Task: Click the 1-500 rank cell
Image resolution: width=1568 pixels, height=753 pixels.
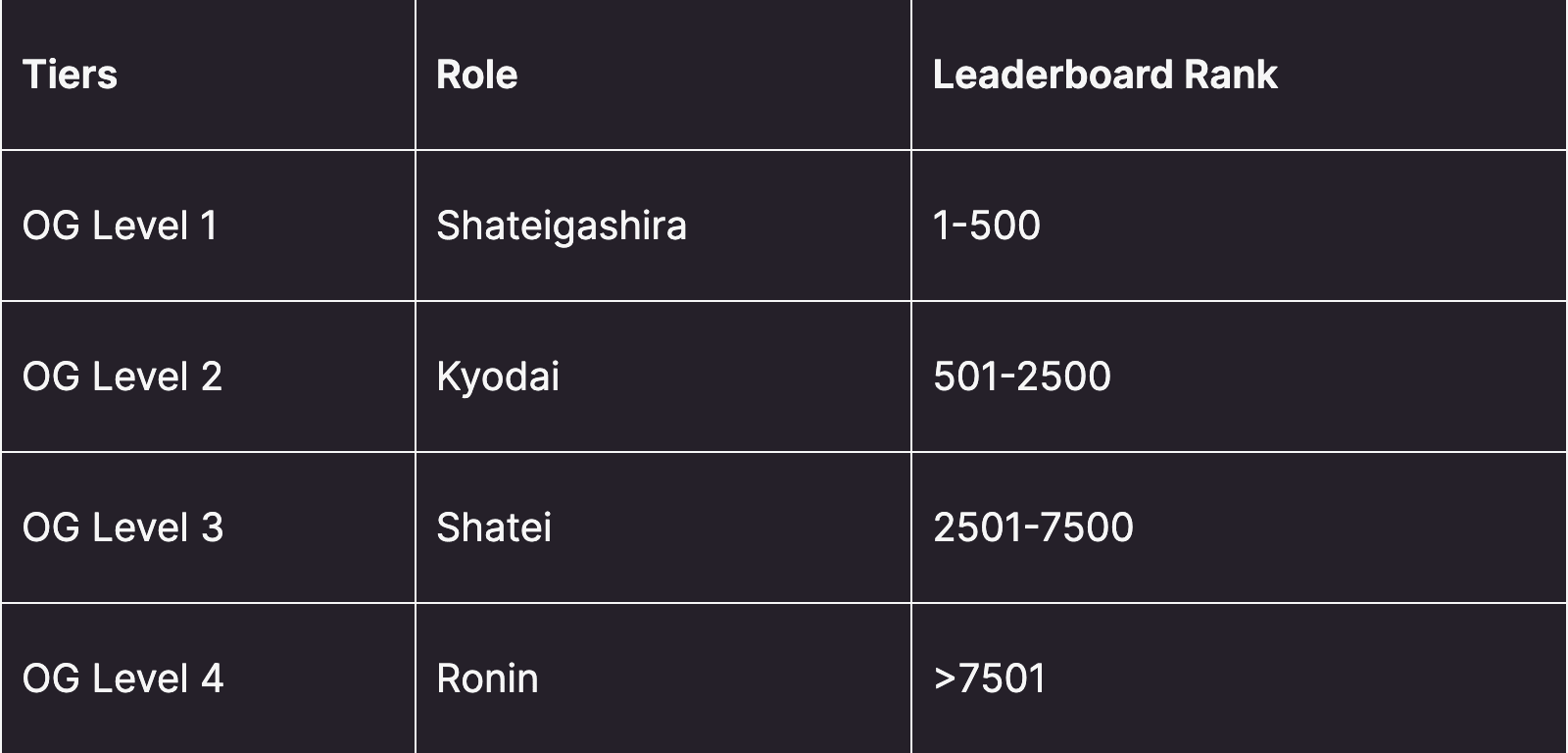Action: (x=1240, y=226)
